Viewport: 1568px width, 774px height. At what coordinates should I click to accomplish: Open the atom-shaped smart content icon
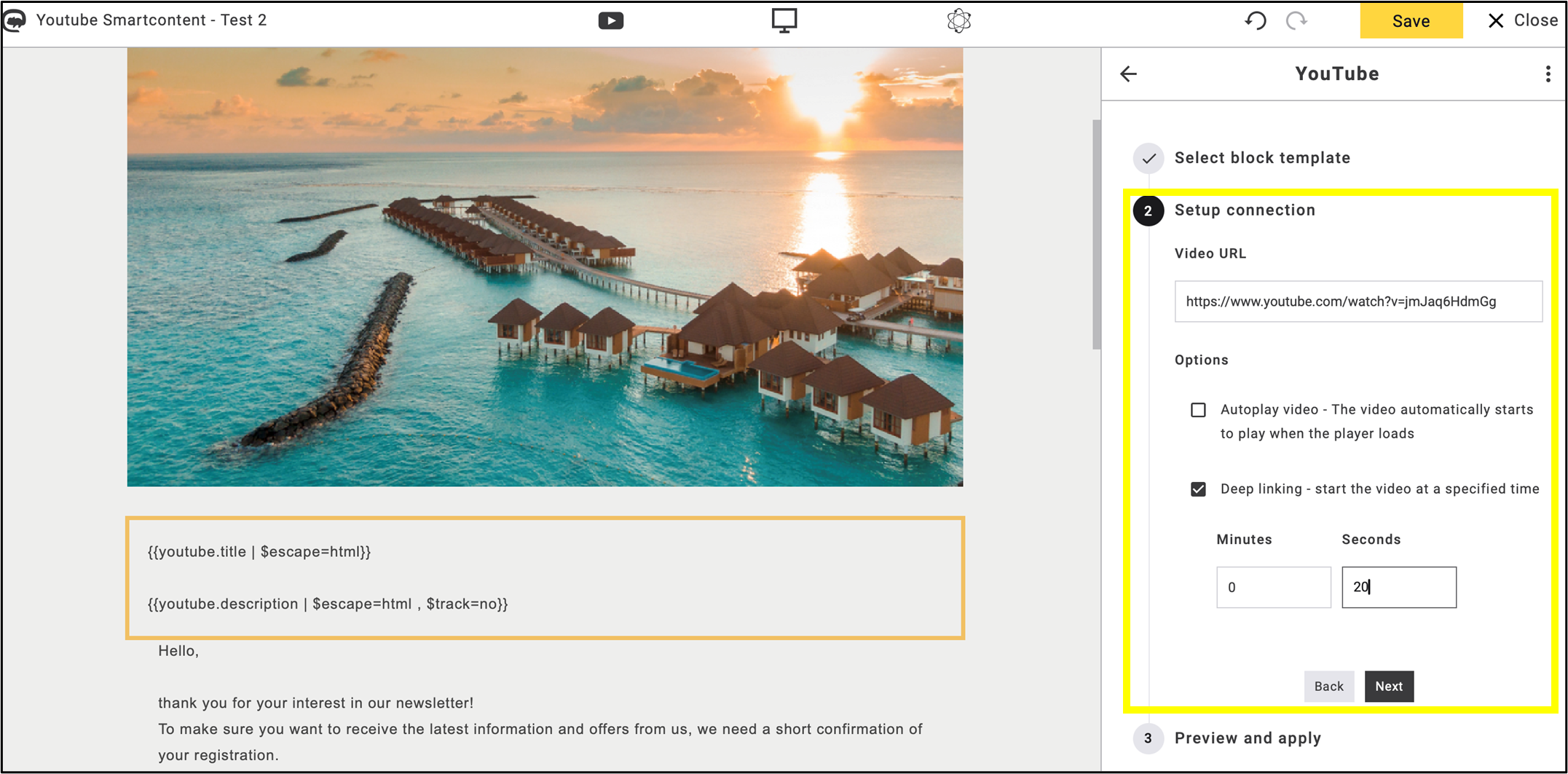pos(959,20)
